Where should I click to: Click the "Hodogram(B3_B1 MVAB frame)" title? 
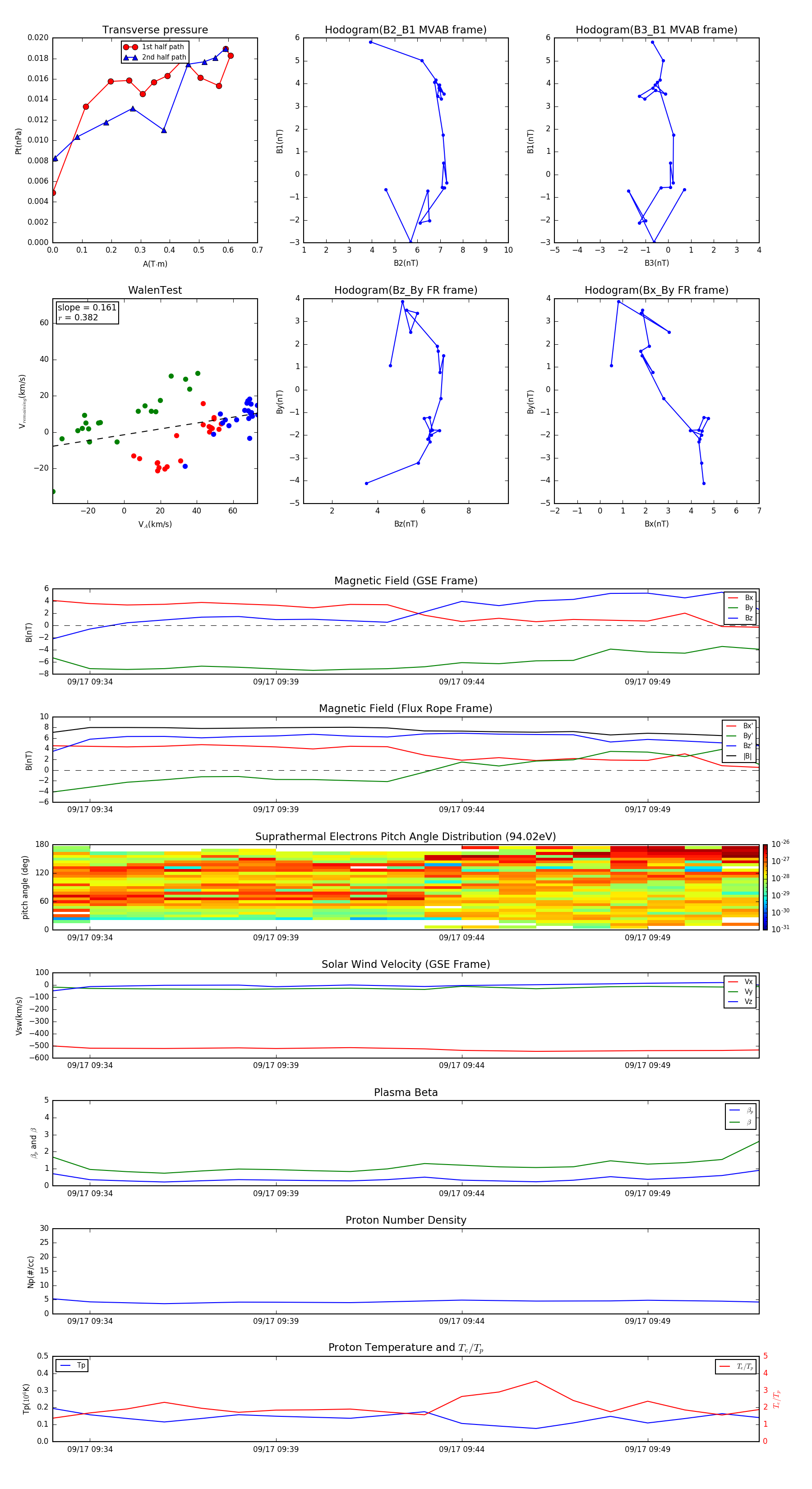pos(656,30)
